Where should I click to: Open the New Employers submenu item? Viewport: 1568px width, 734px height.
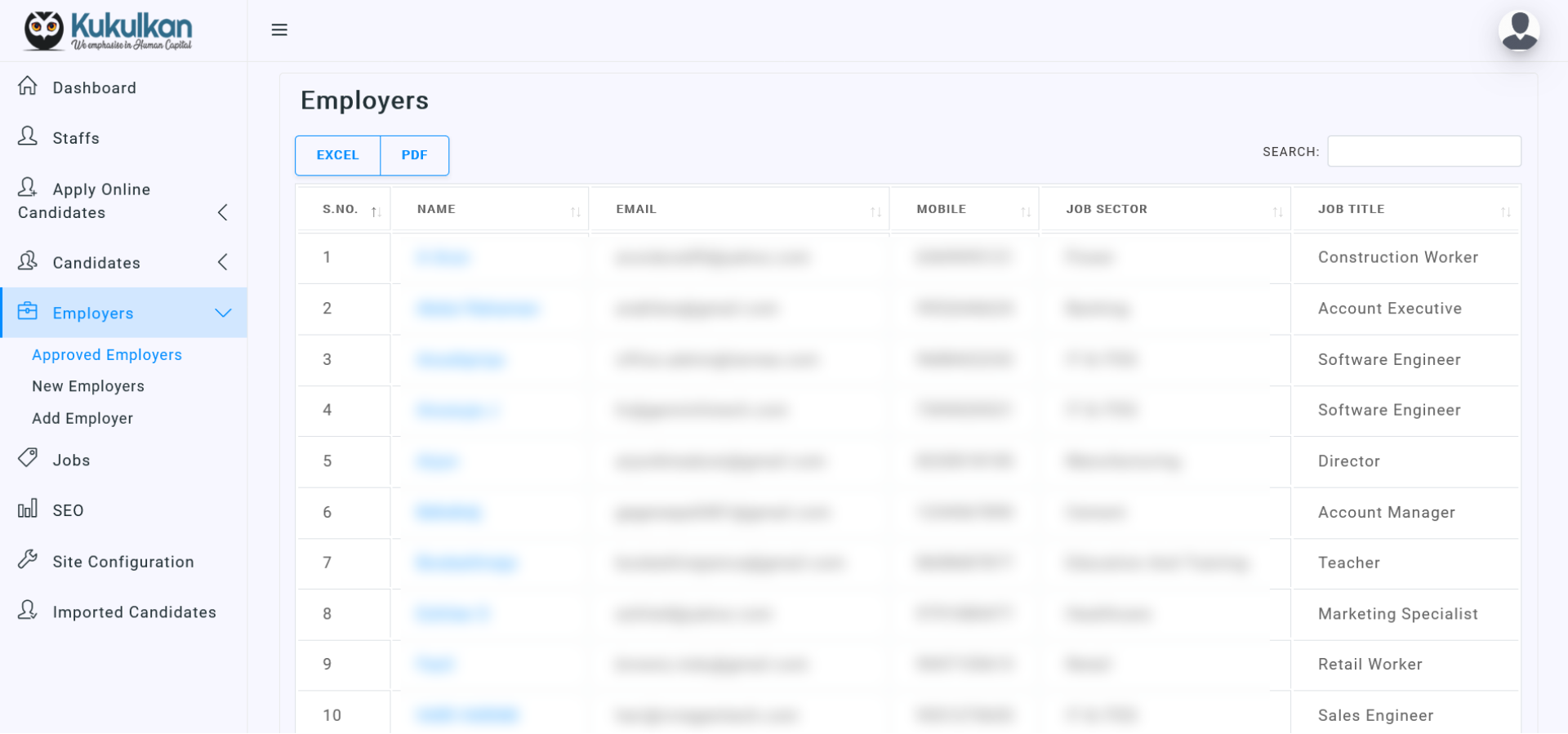point(88,386)
